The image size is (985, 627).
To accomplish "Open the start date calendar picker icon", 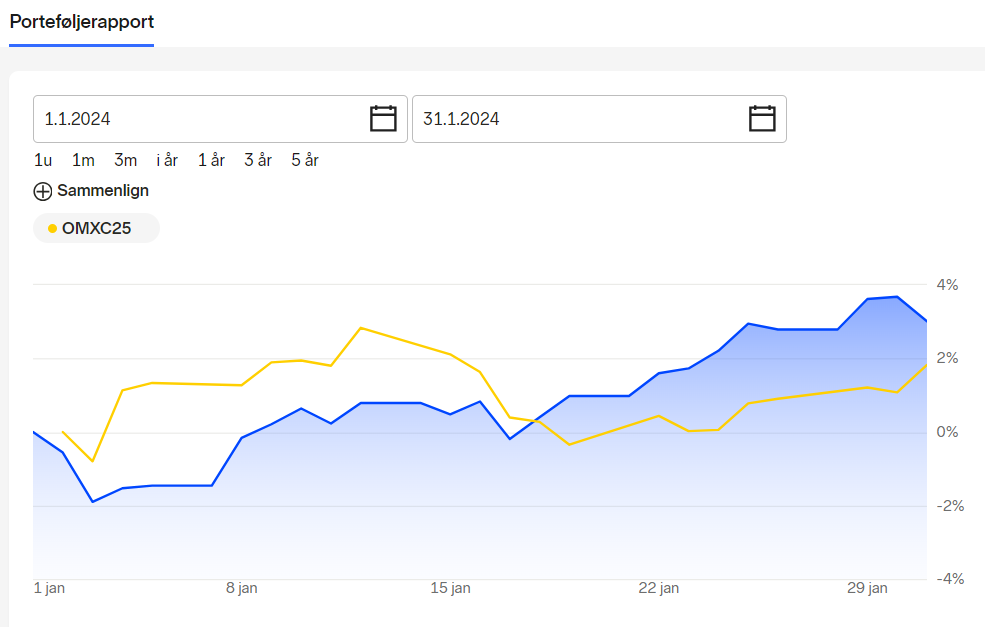I will pos(383,118).
